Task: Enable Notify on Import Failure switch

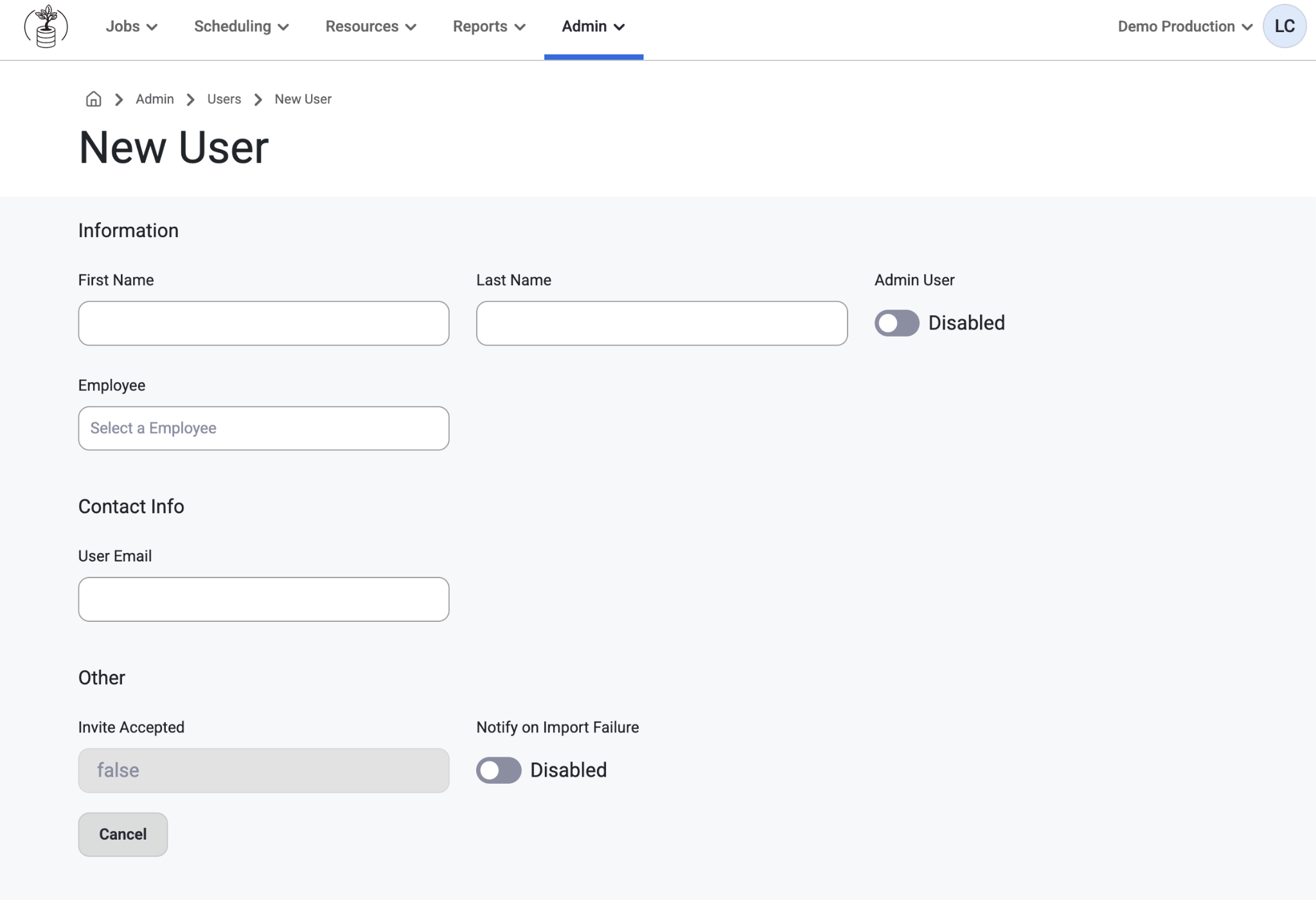Action: (499, 770)
